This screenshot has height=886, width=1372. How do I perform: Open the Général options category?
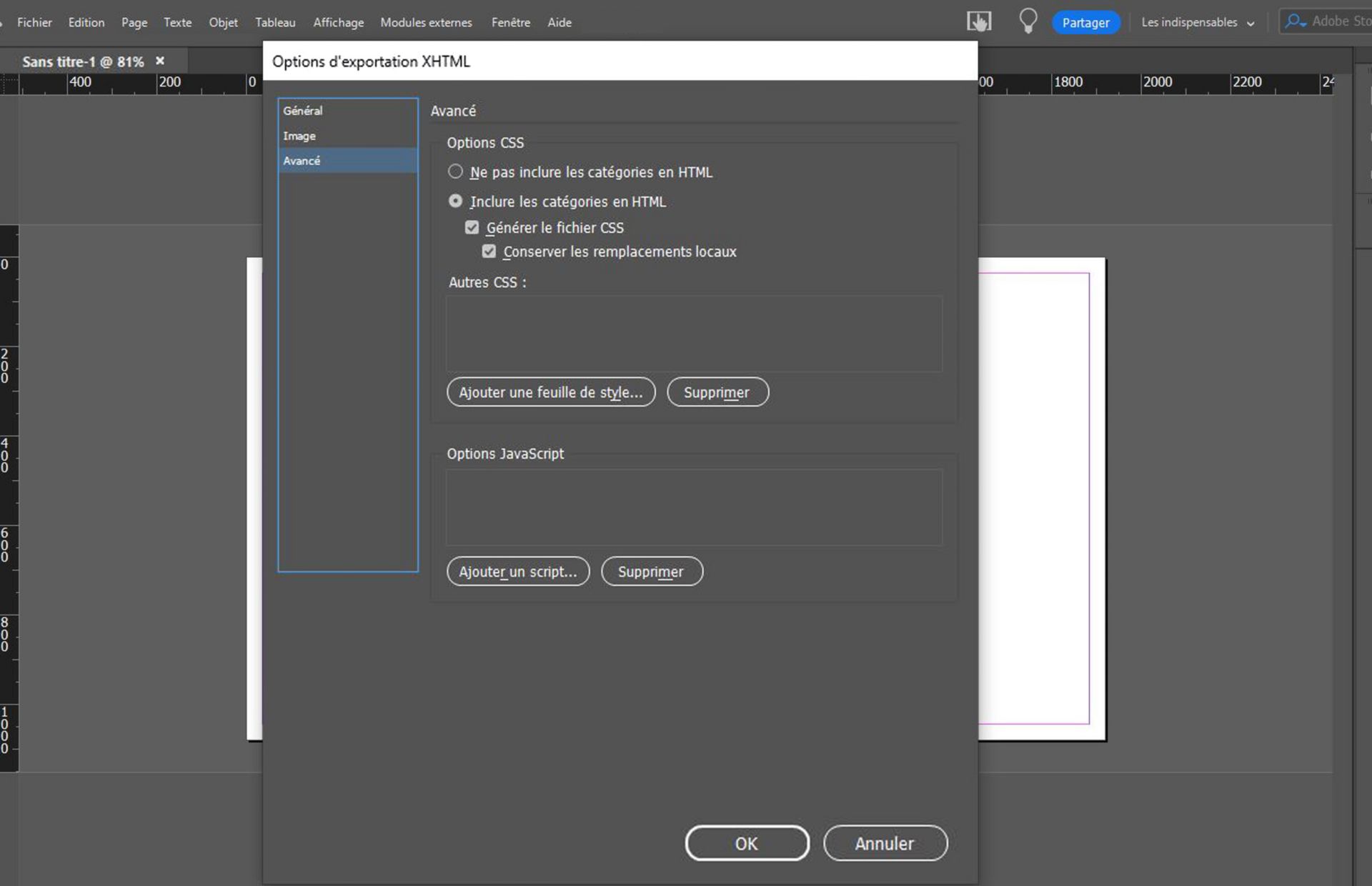tap(303, 111)
